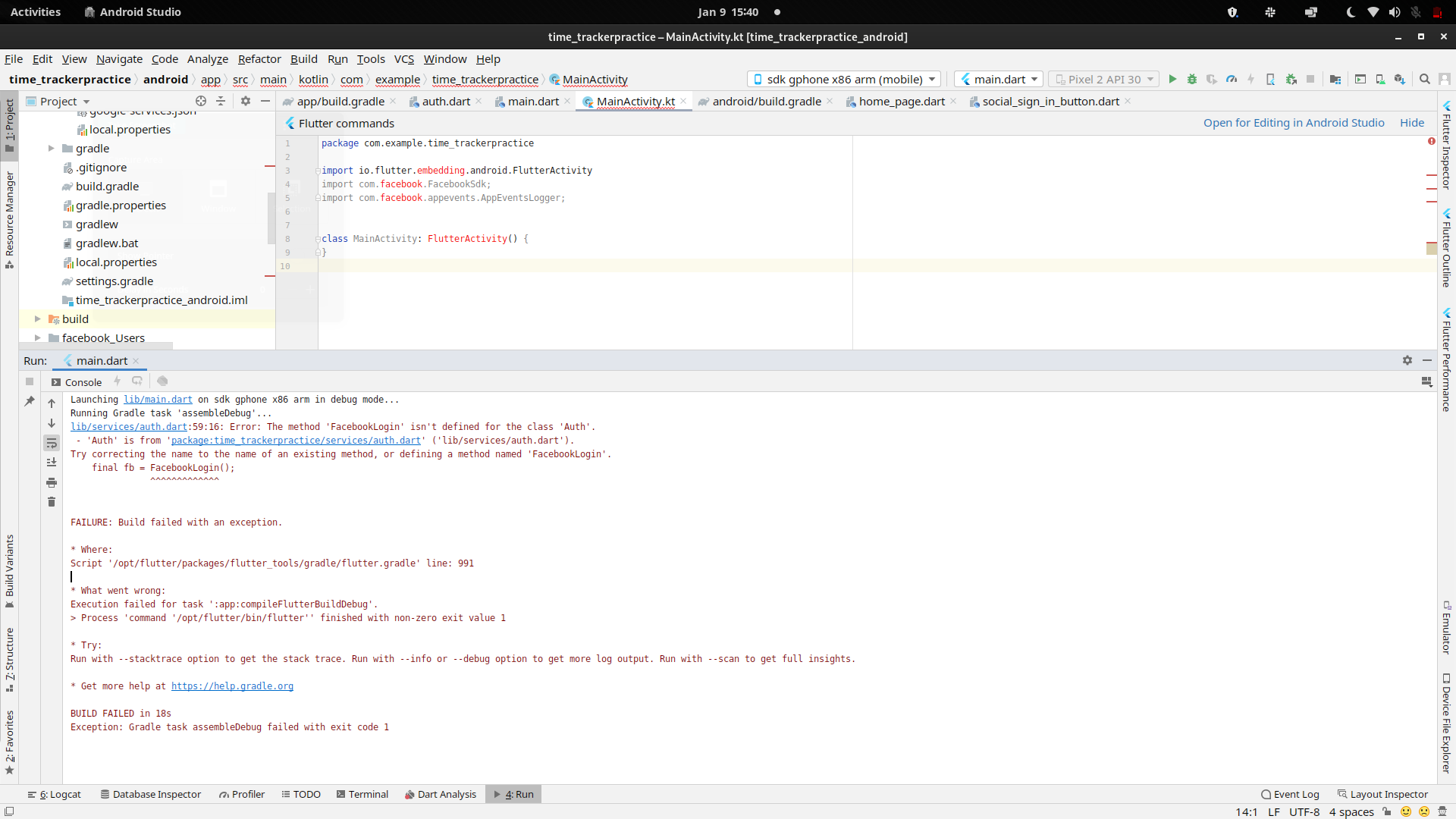Open the Profiler gauge icon in toolbar
The image size is (1456, 819).
tap(1232, 79)
